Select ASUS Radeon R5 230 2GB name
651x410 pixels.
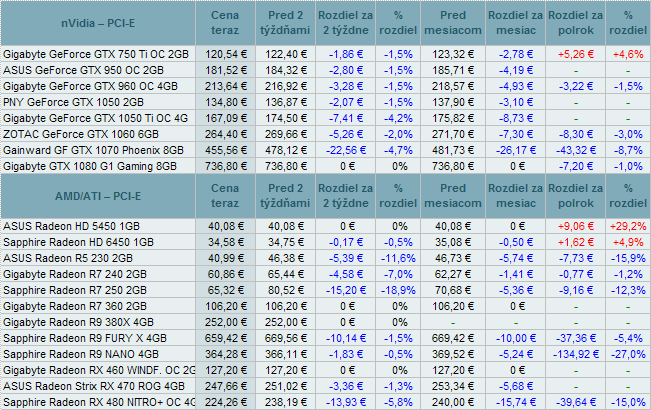pos(68,258)
